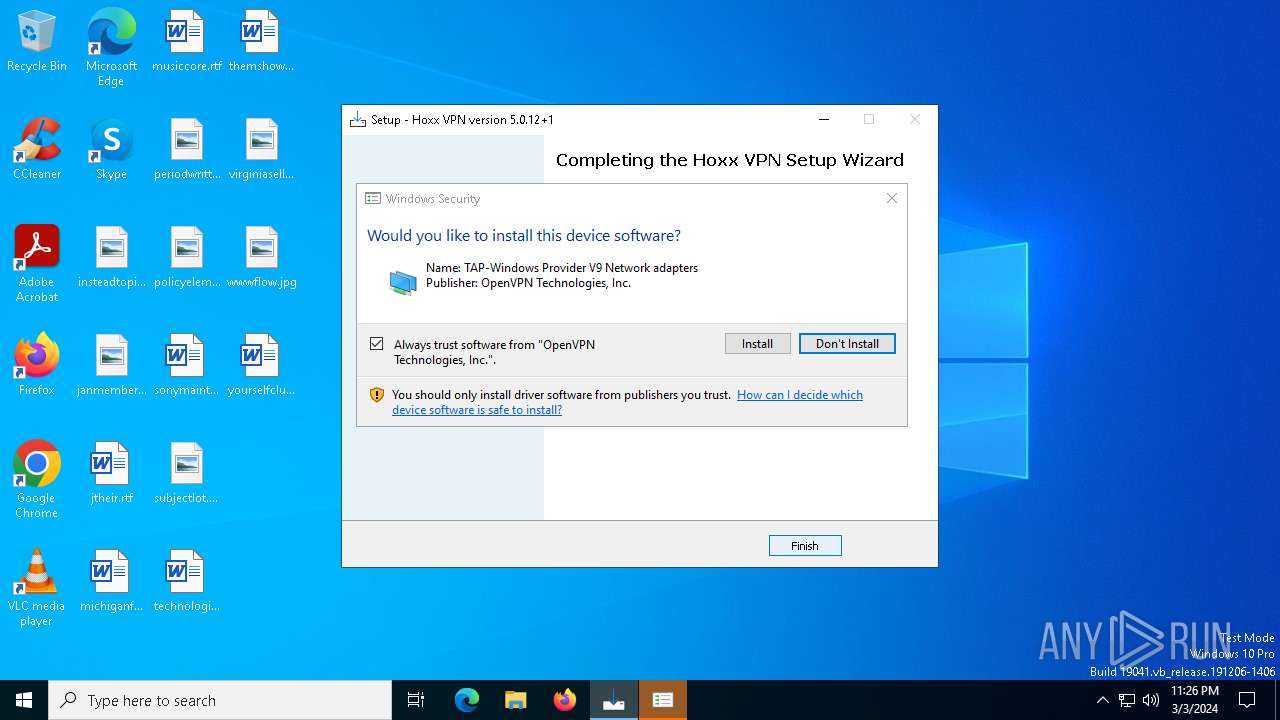Open Firefox from the taskbar
This screenshot has height=720, width=1280.
click(x=565, y=700)
